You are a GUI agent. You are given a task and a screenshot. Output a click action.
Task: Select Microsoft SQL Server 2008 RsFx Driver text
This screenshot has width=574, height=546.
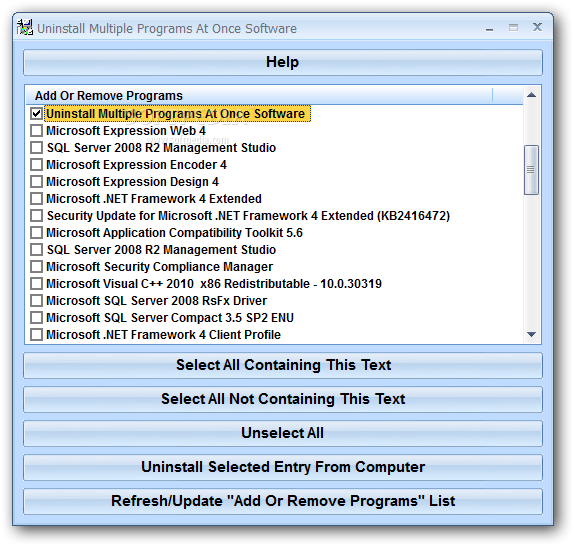[156, 301]
